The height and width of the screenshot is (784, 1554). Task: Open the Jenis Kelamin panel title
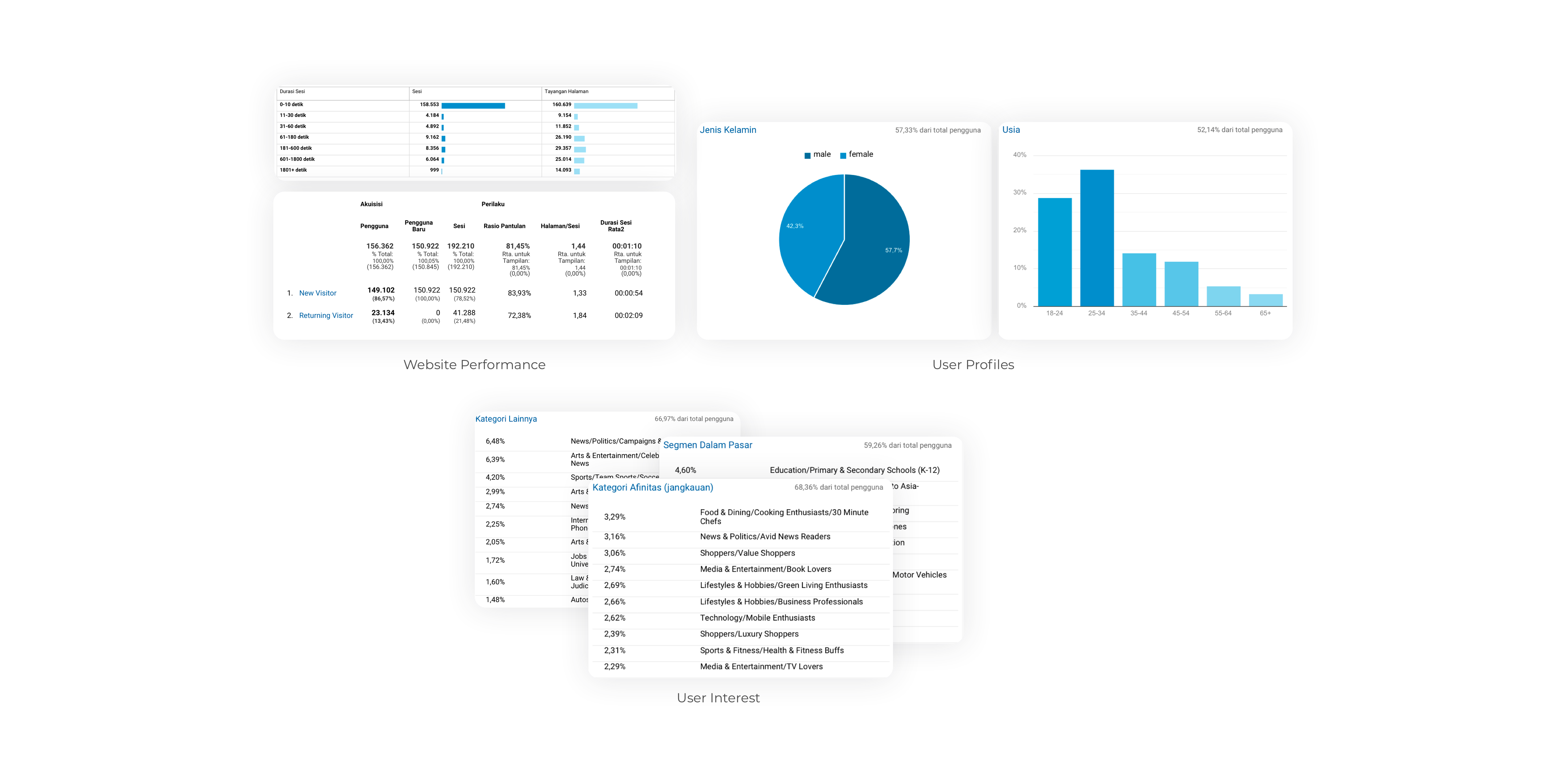click(x=727, y=130)
